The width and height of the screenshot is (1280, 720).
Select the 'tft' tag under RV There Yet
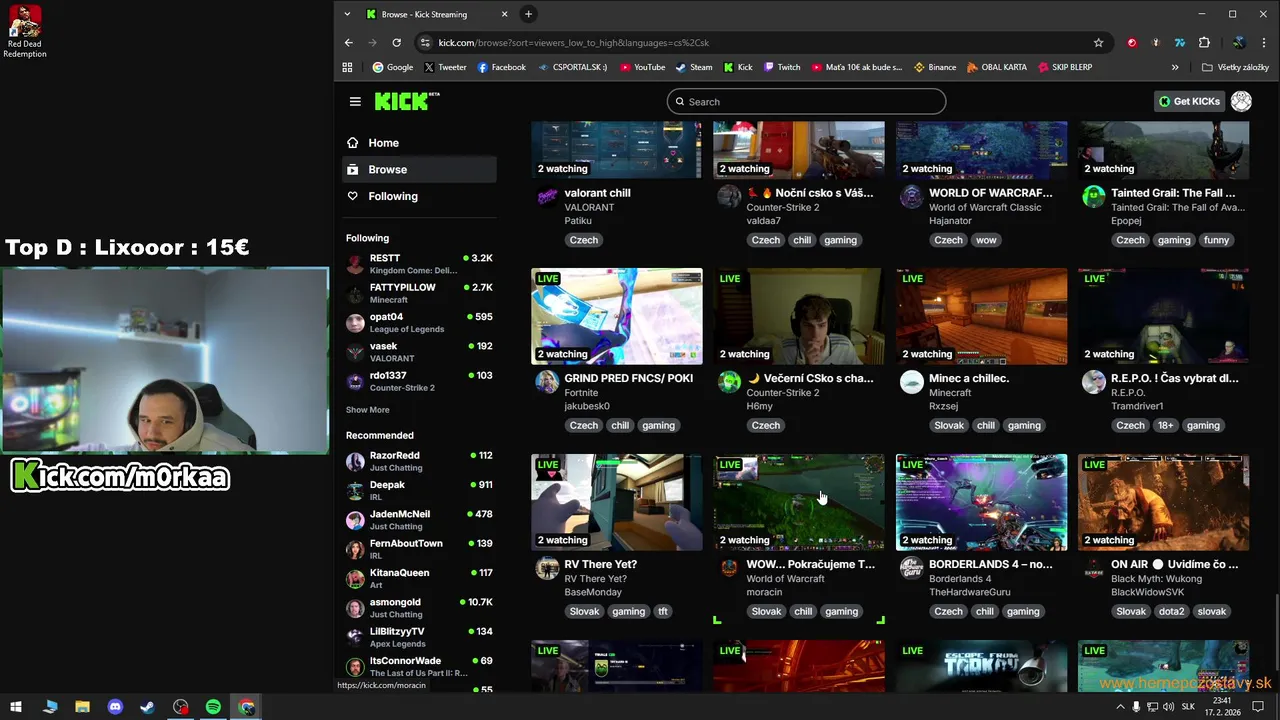[x=662, y=611]
